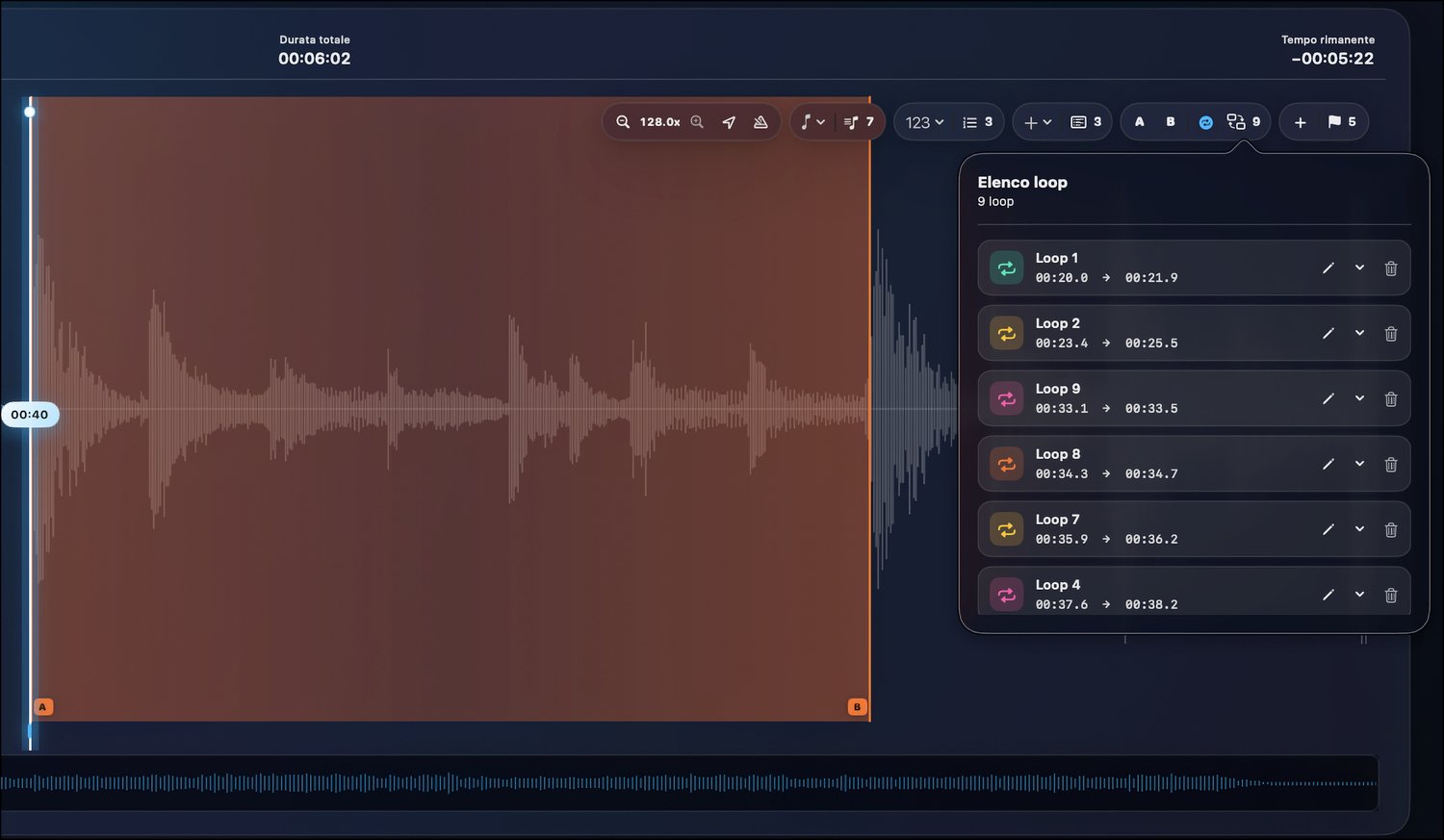The width and height of the screenshot is (1444, 840).
Task: Open the plus dropdown next to 123
Action: coord(1038,122)
